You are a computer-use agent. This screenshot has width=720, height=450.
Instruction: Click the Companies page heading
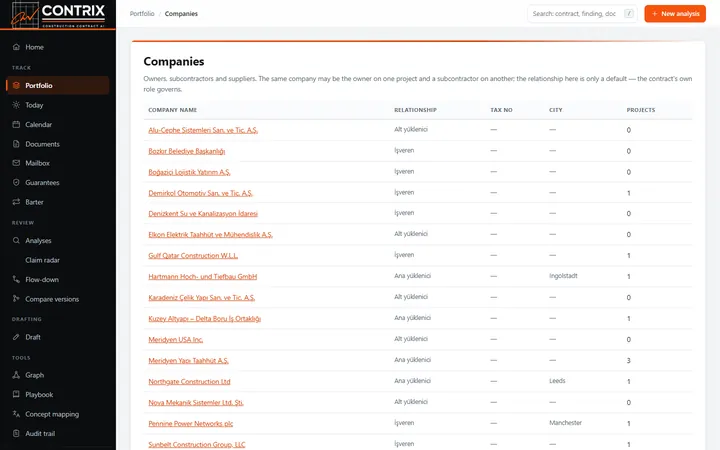click(174, 62)
